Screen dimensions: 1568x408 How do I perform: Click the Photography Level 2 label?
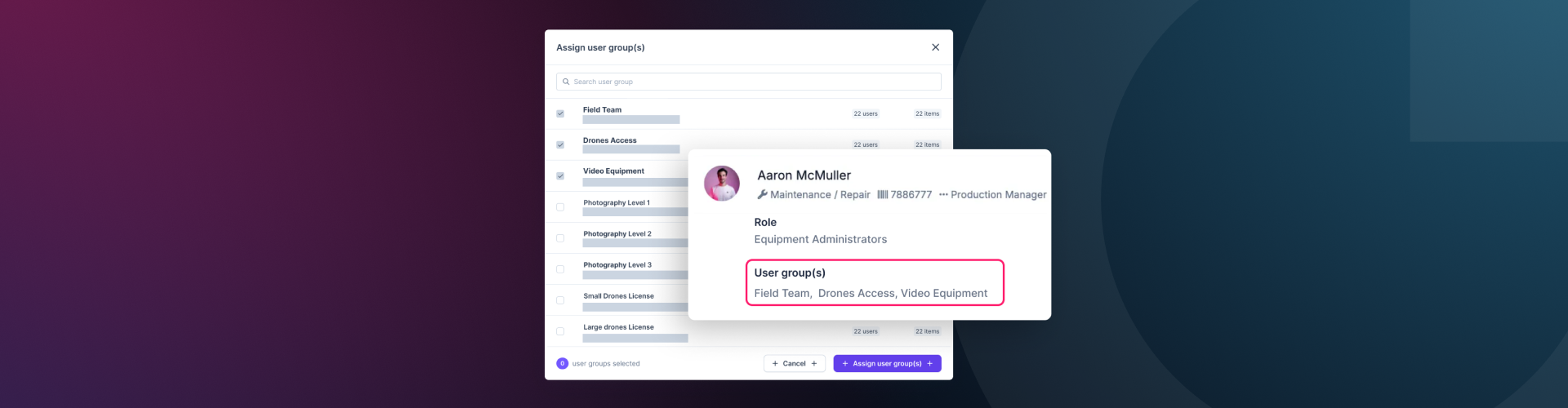617,233
